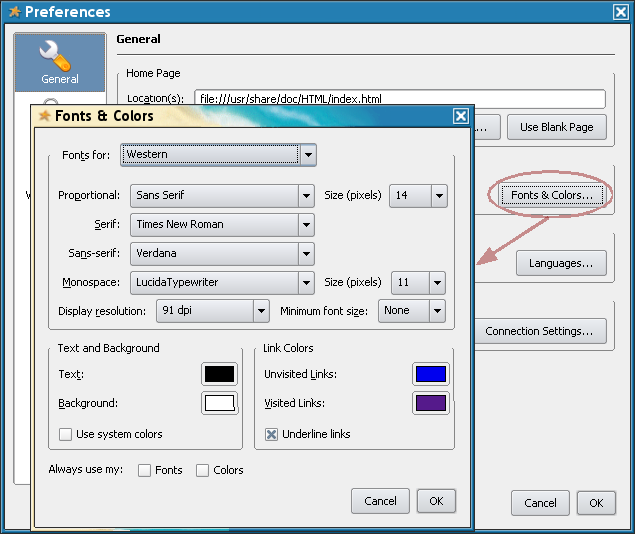This screenshot has height=534, width=635.
Task: Pick the black Text color swatch
Action: click(x=219, y=375)
